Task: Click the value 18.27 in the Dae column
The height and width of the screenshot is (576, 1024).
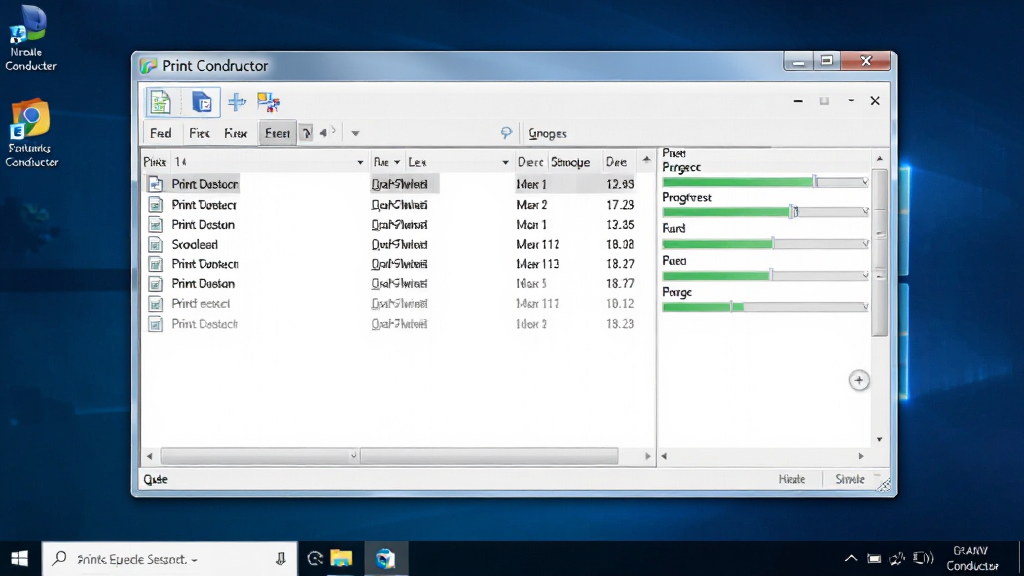Action: (x=620, y=264)
